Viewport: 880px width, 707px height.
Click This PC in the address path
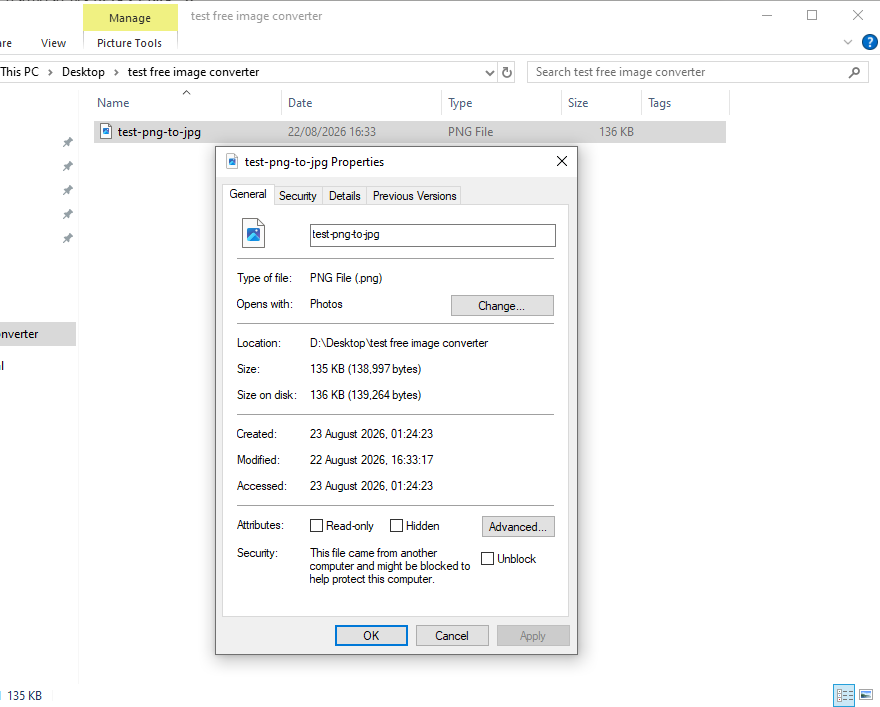(20, 72)
